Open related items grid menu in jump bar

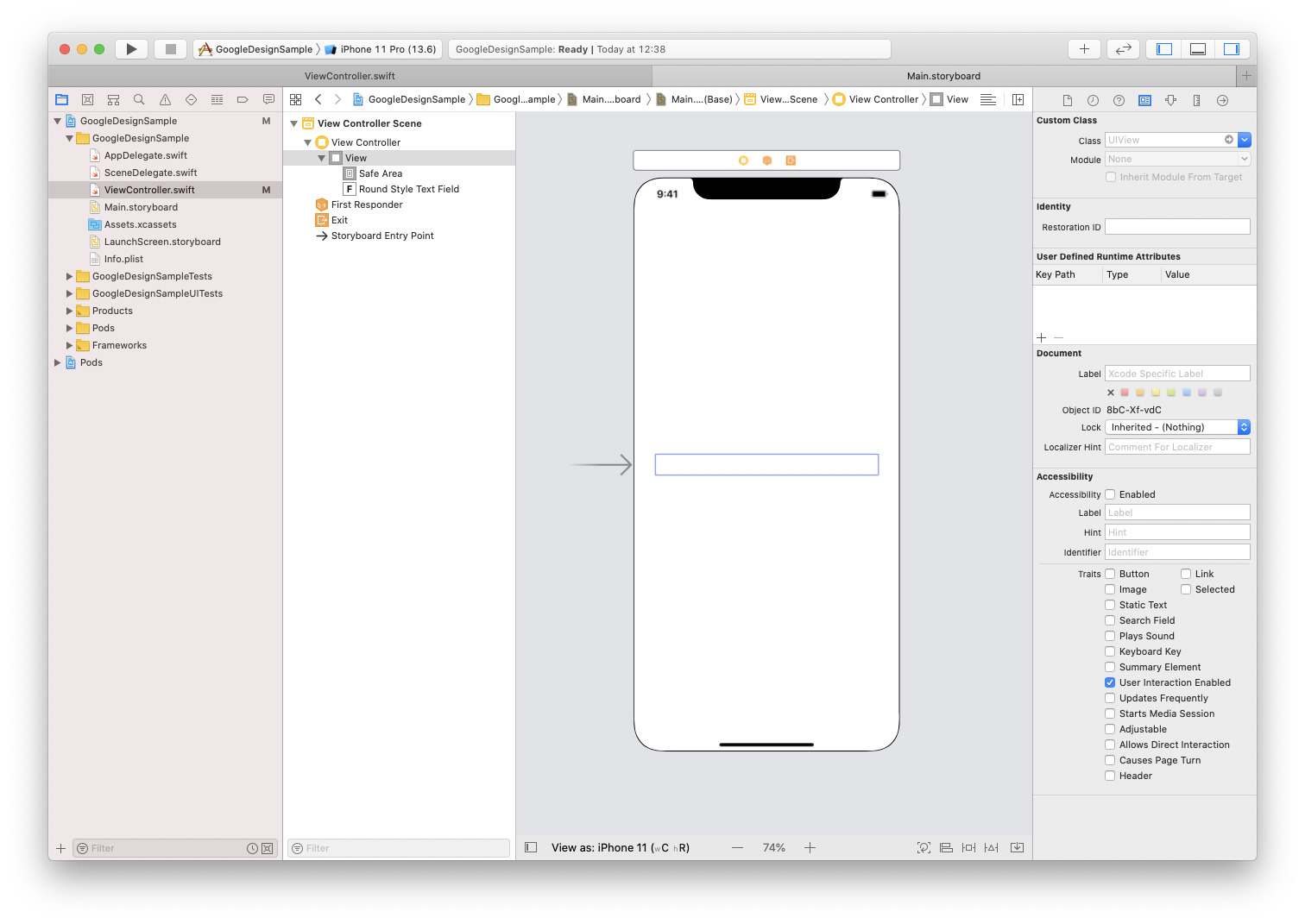295,99
